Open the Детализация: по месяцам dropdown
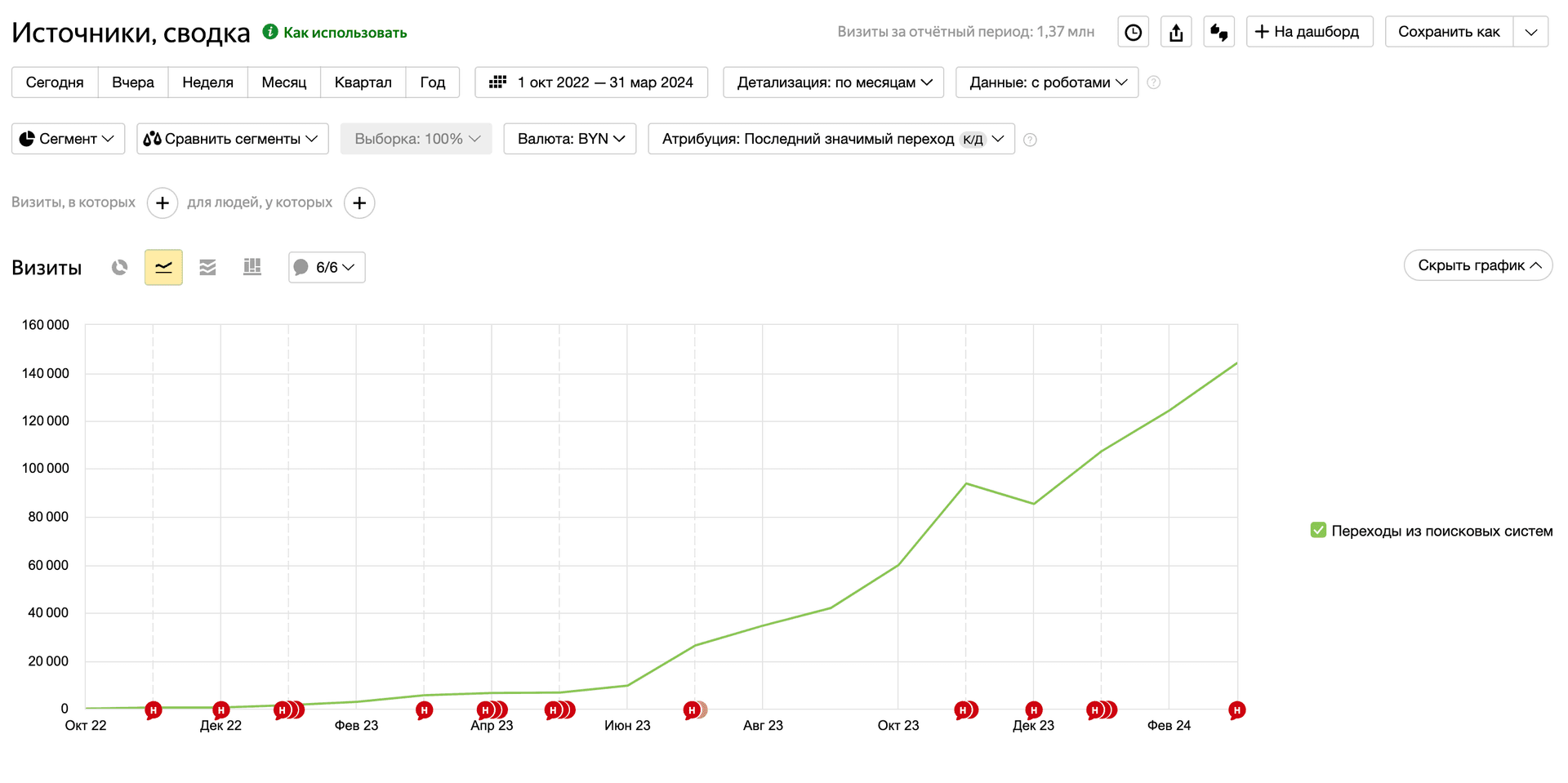 (x=833, y=82)
